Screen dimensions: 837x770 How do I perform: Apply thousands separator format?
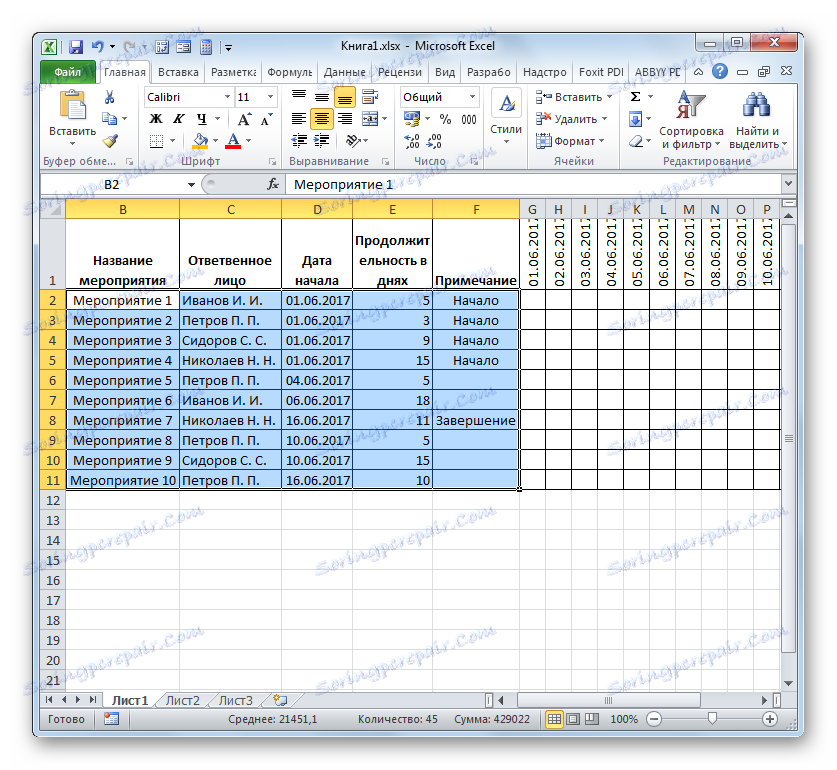[469, 119]
